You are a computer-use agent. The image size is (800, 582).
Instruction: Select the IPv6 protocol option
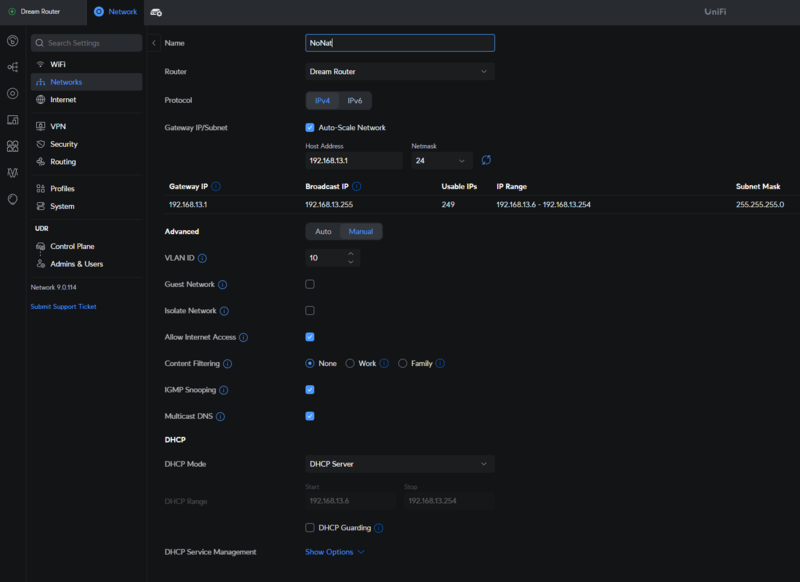point(355,100)
